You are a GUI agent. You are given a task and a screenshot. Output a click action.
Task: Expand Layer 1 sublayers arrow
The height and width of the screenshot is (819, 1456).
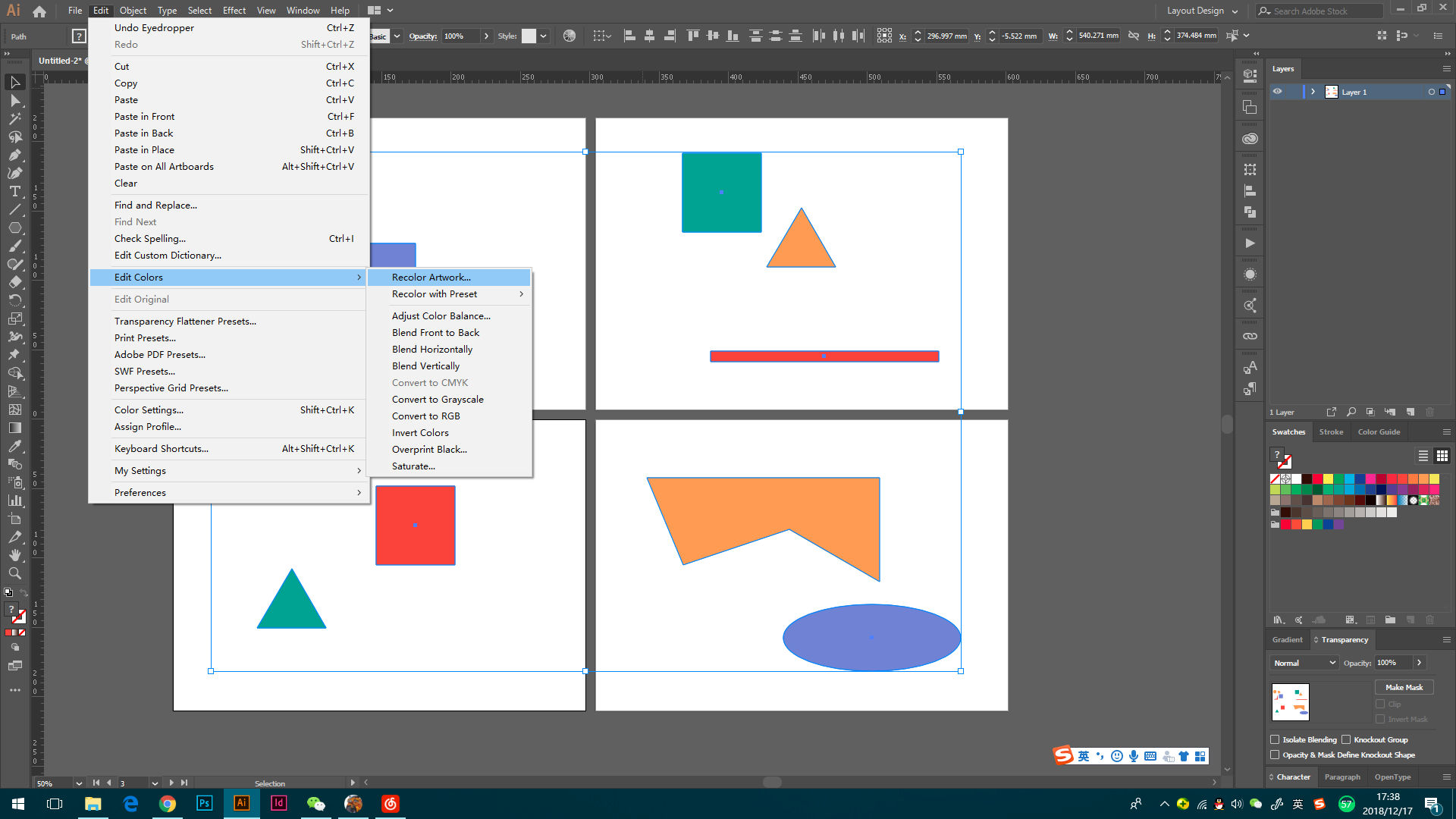pyautogui.click(x=1313, y=92)
